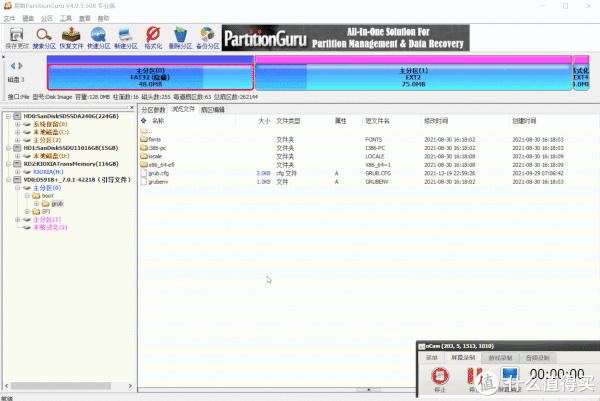The image size is (600, 401).
Task: Open the 工具 (Tools) menu
Action: click(x=66, y=18)
